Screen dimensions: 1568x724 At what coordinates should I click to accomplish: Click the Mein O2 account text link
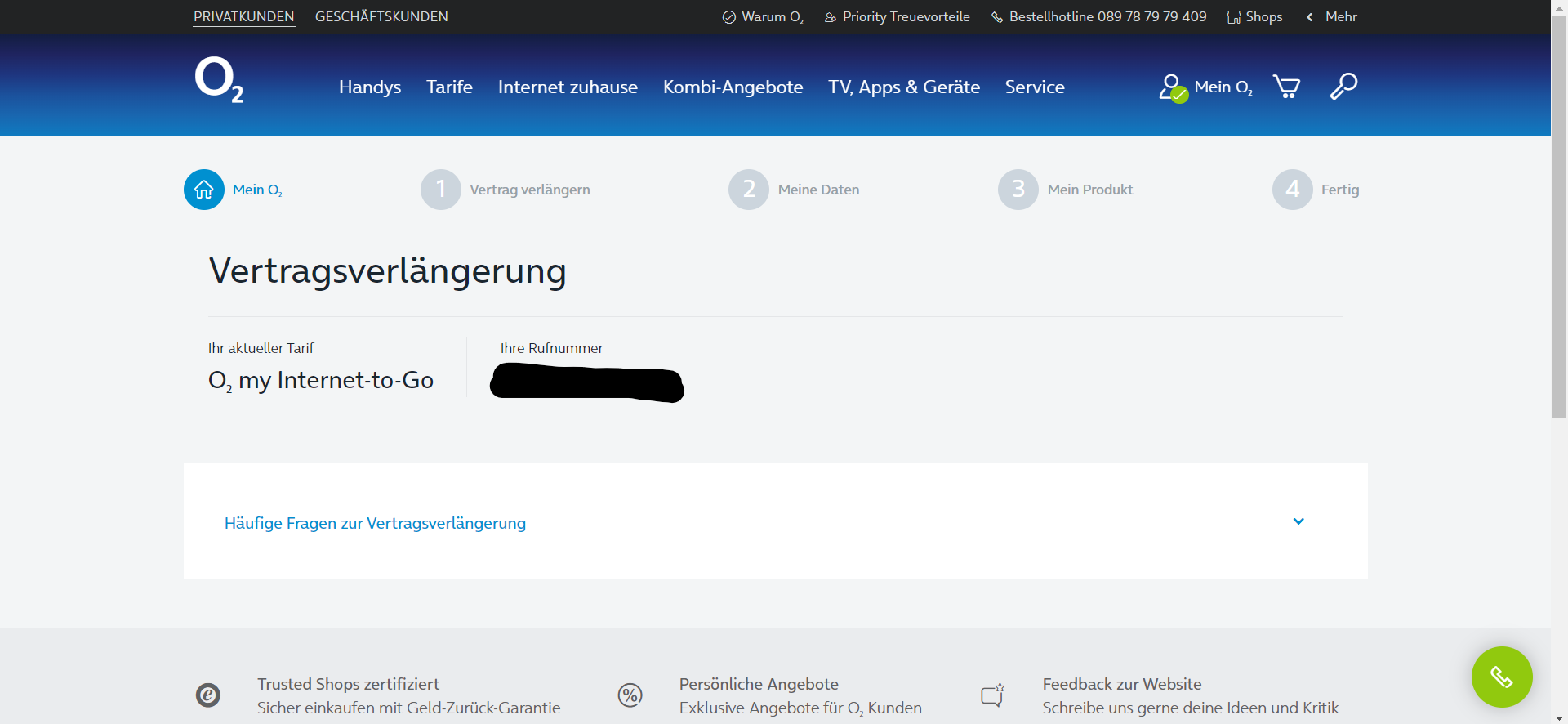(1223, 87)
